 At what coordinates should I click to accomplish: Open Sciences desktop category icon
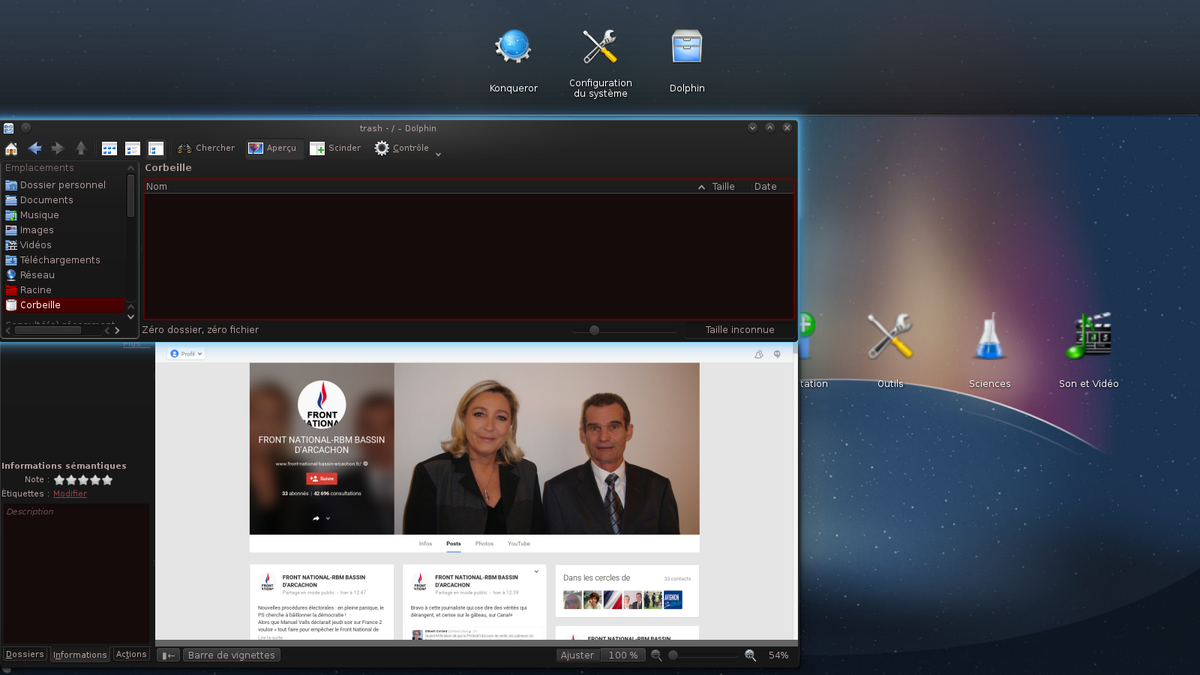989,350
